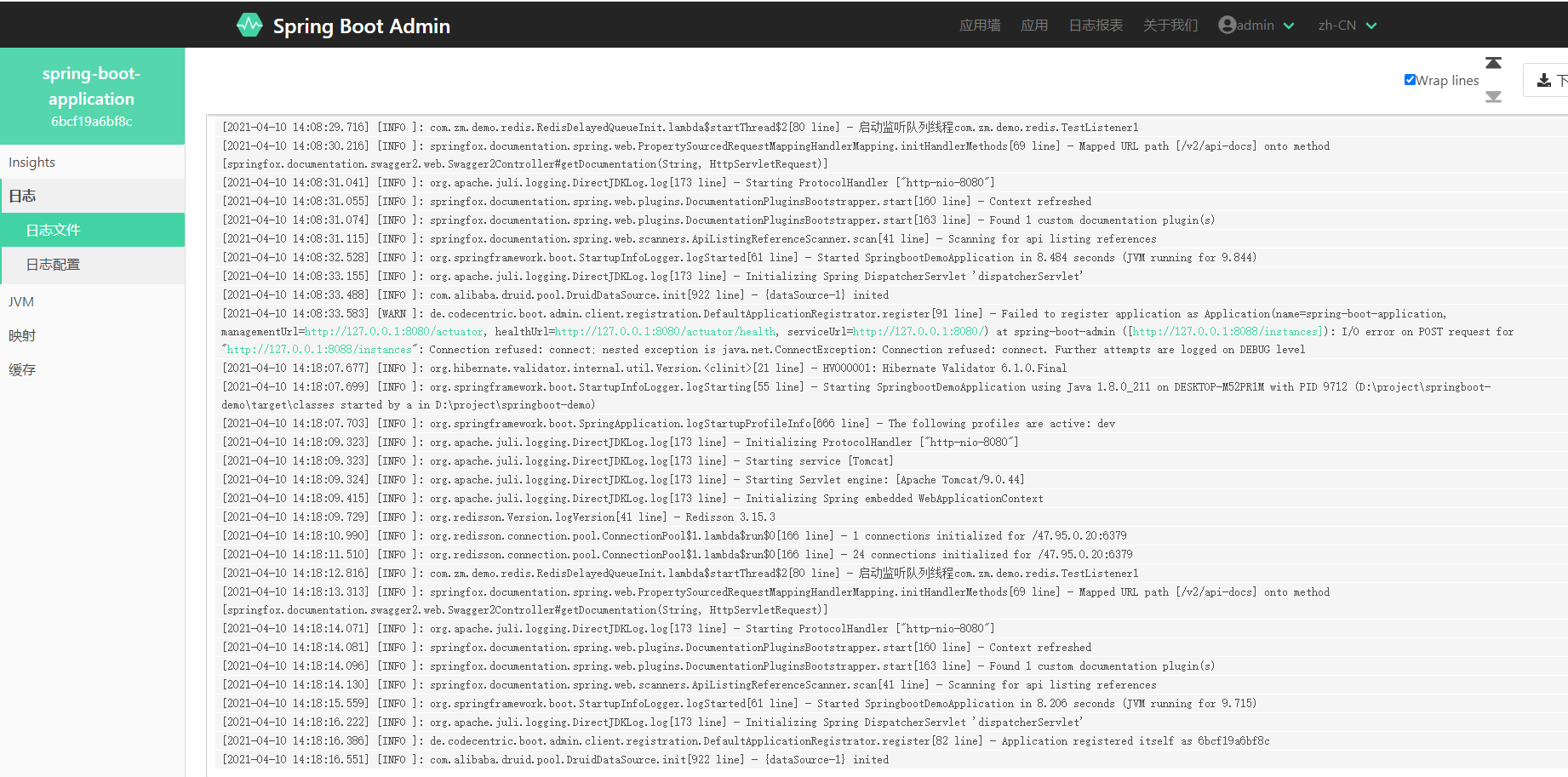Open the quoted 127.0.0.1:8088/instances link
Screen dimensions: 1568x777
pos(319,350)
